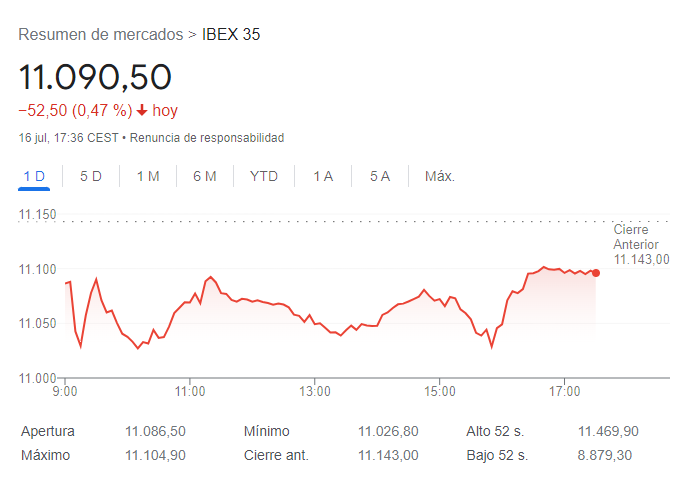Click the 13:00 time axis label
The height and width of the screenshot is (480, 693).
tap(314, 390)
